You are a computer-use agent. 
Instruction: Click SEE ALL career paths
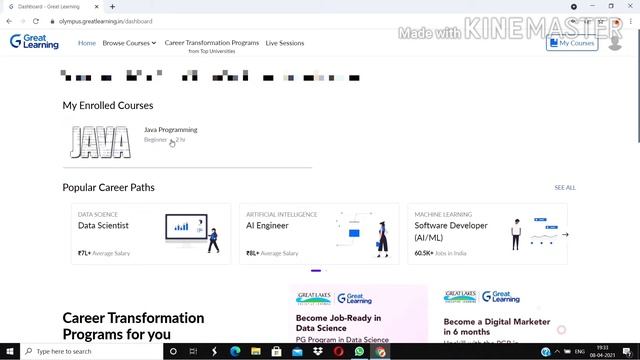[565, 188]
